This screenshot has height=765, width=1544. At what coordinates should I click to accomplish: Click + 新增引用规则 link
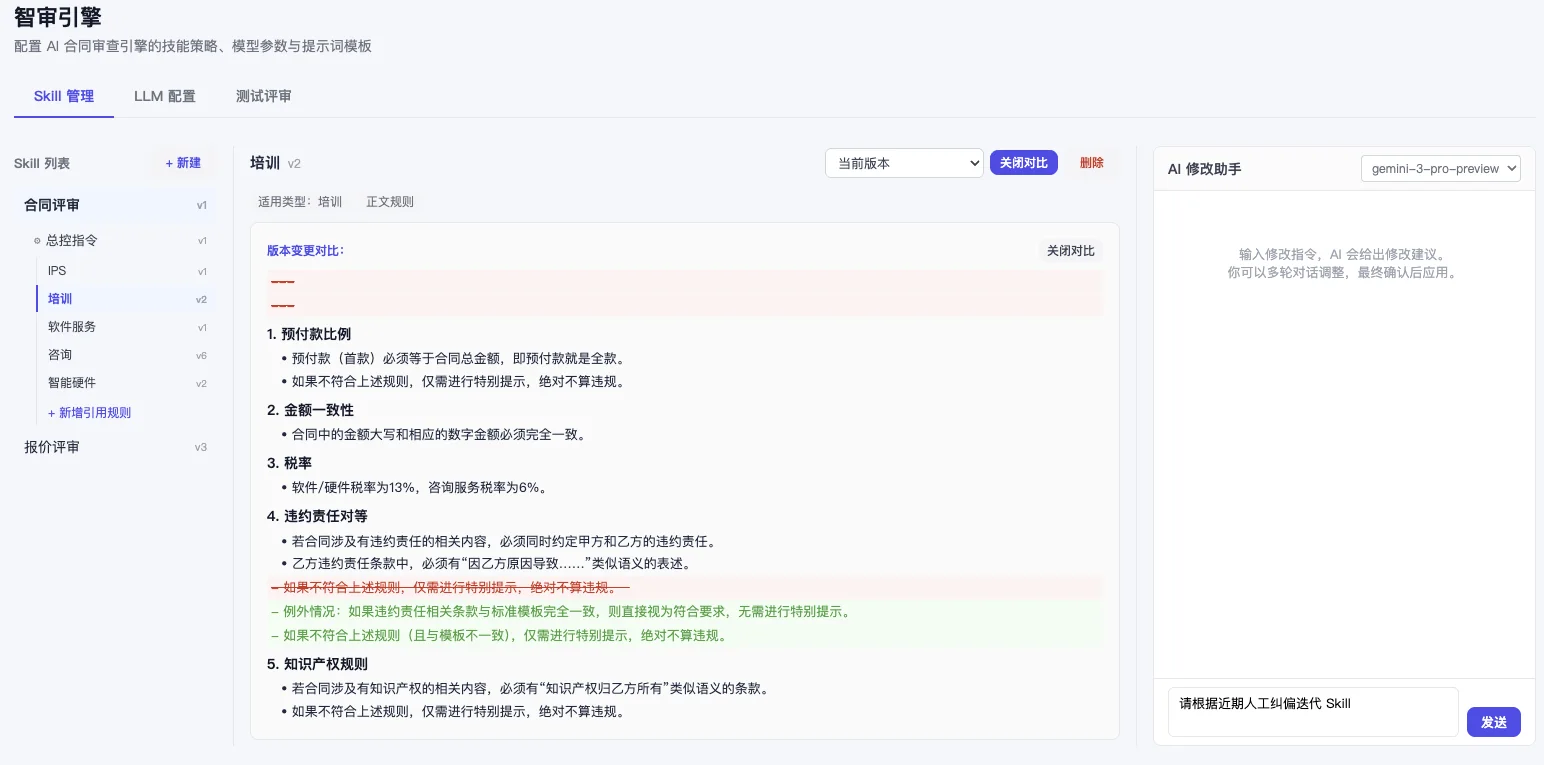click(x=89, y=413)
